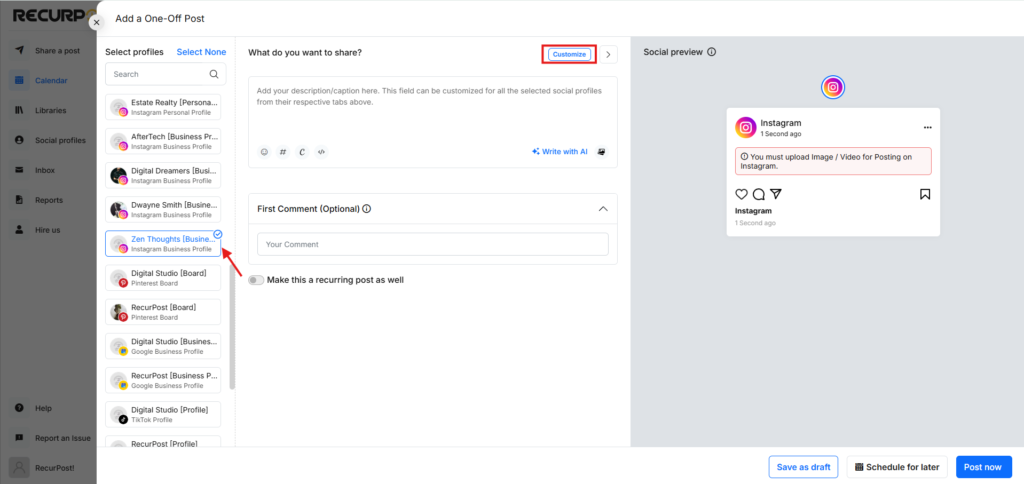
Task: Click the Post now button
Action: (984, 467)
